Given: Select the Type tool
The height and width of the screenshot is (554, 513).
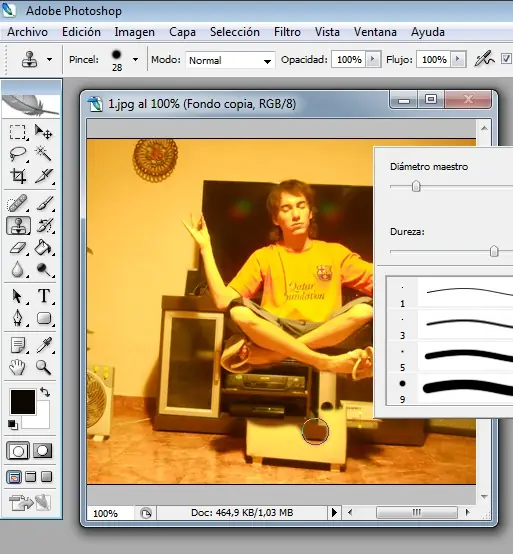Looking at the screenshot, I should click(x=44, y=296).
